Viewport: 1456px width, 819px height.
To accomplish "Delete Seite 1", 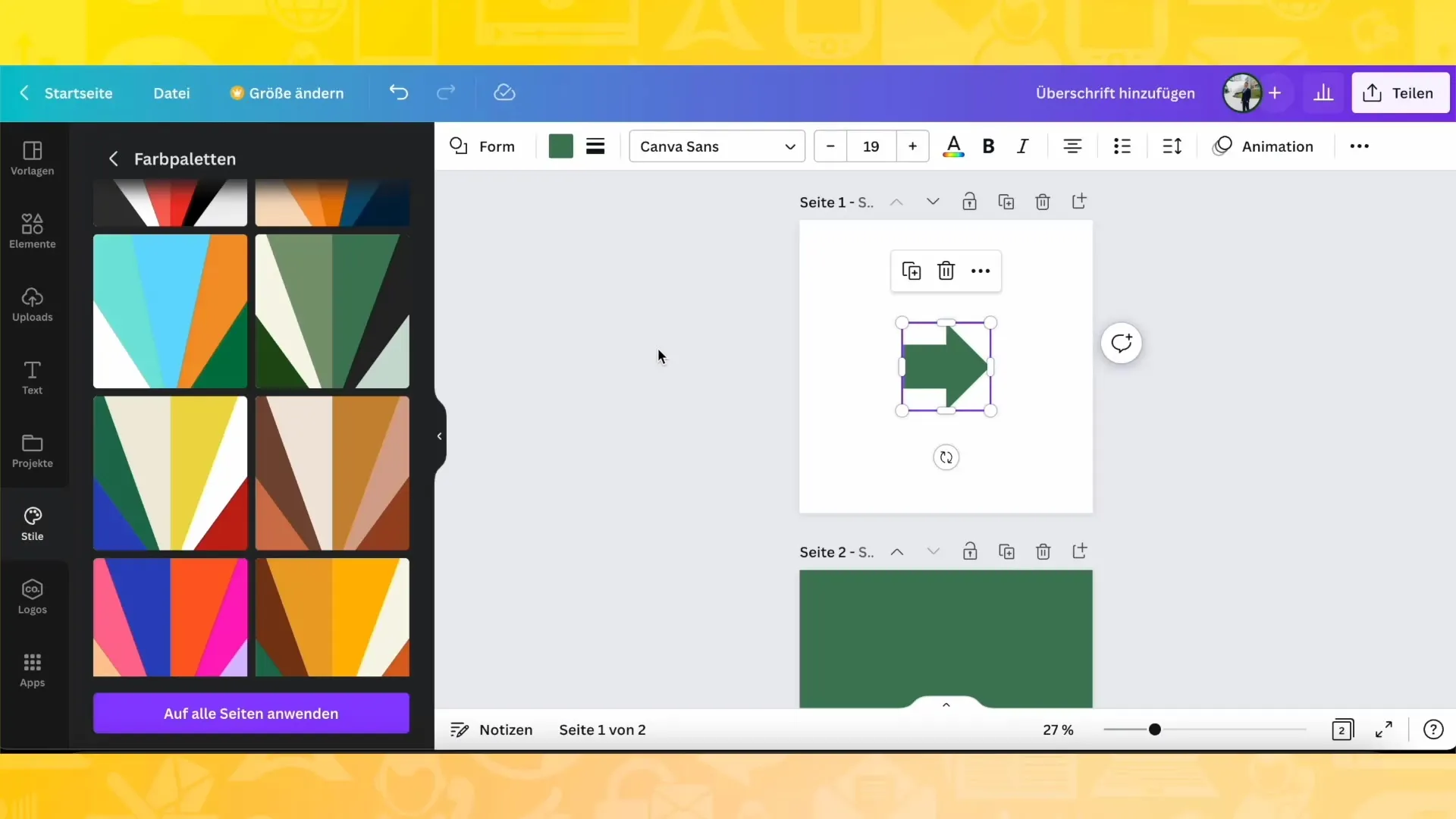I will (1043, 202).
